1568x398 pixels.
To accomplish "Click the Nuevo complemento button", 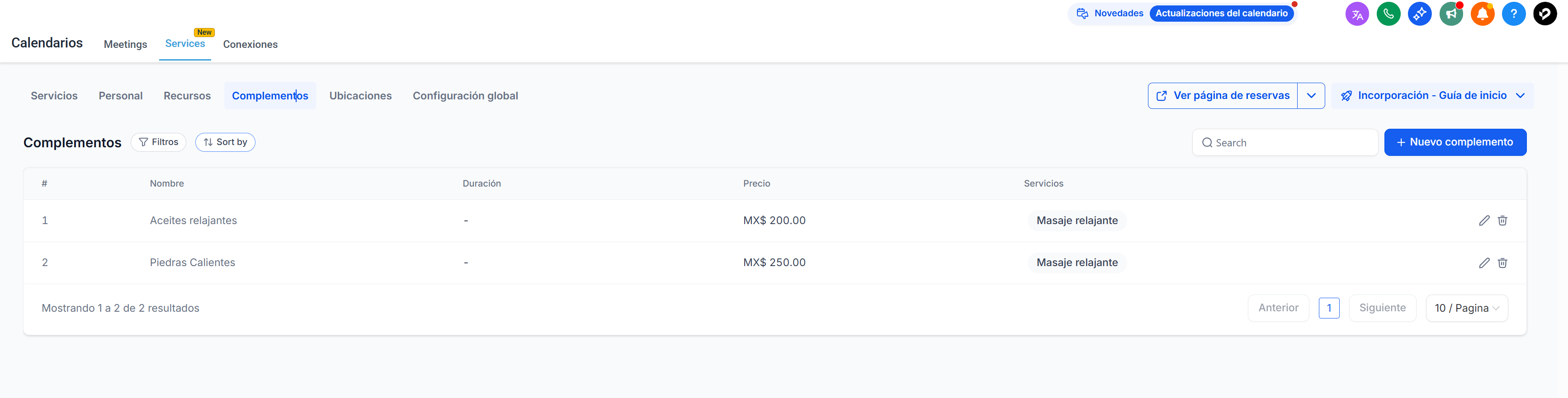I will [1455, 142].
